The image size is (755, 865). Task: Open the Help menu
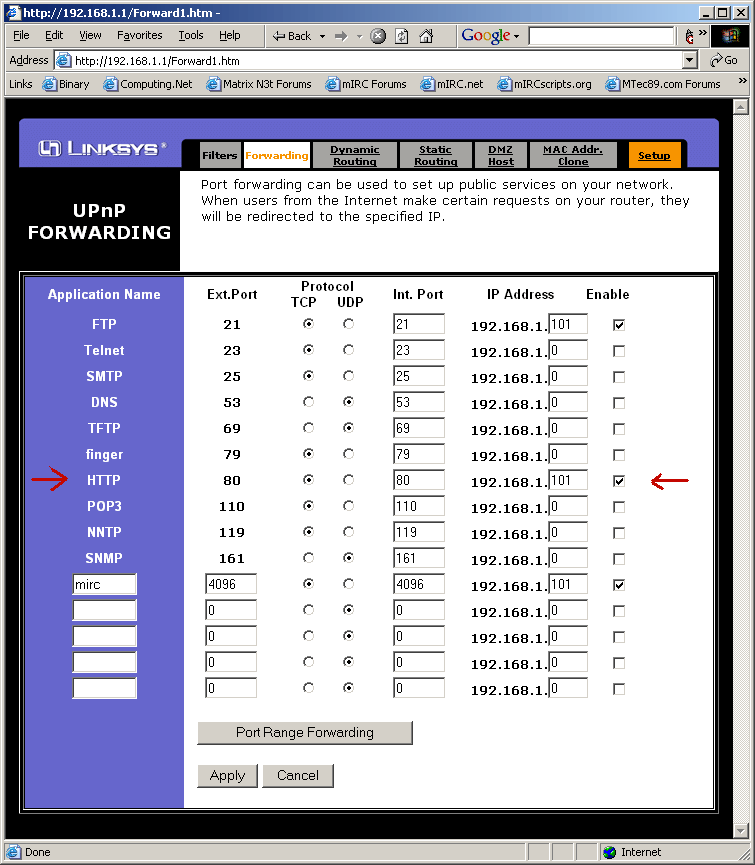click(x=229, y=35)
